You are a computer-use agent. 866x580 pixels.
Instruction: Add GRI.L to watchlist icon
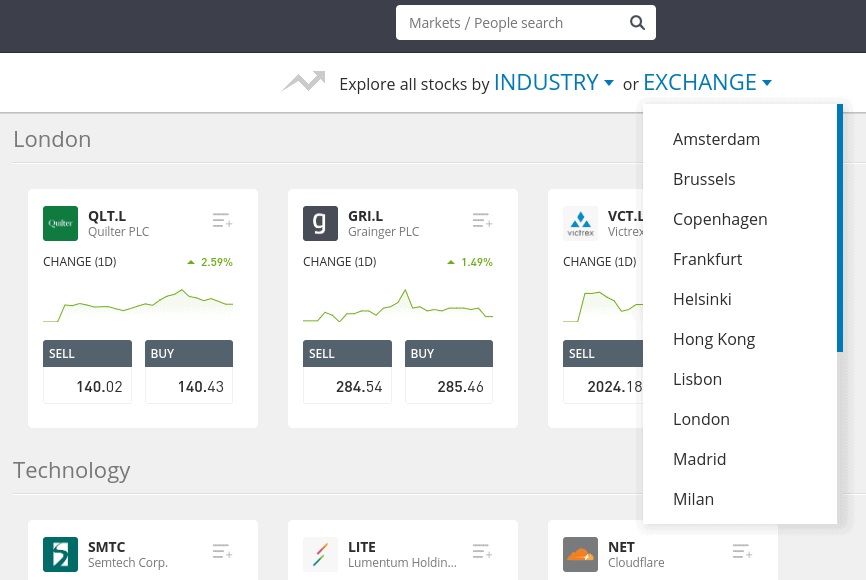coord(482,220)
